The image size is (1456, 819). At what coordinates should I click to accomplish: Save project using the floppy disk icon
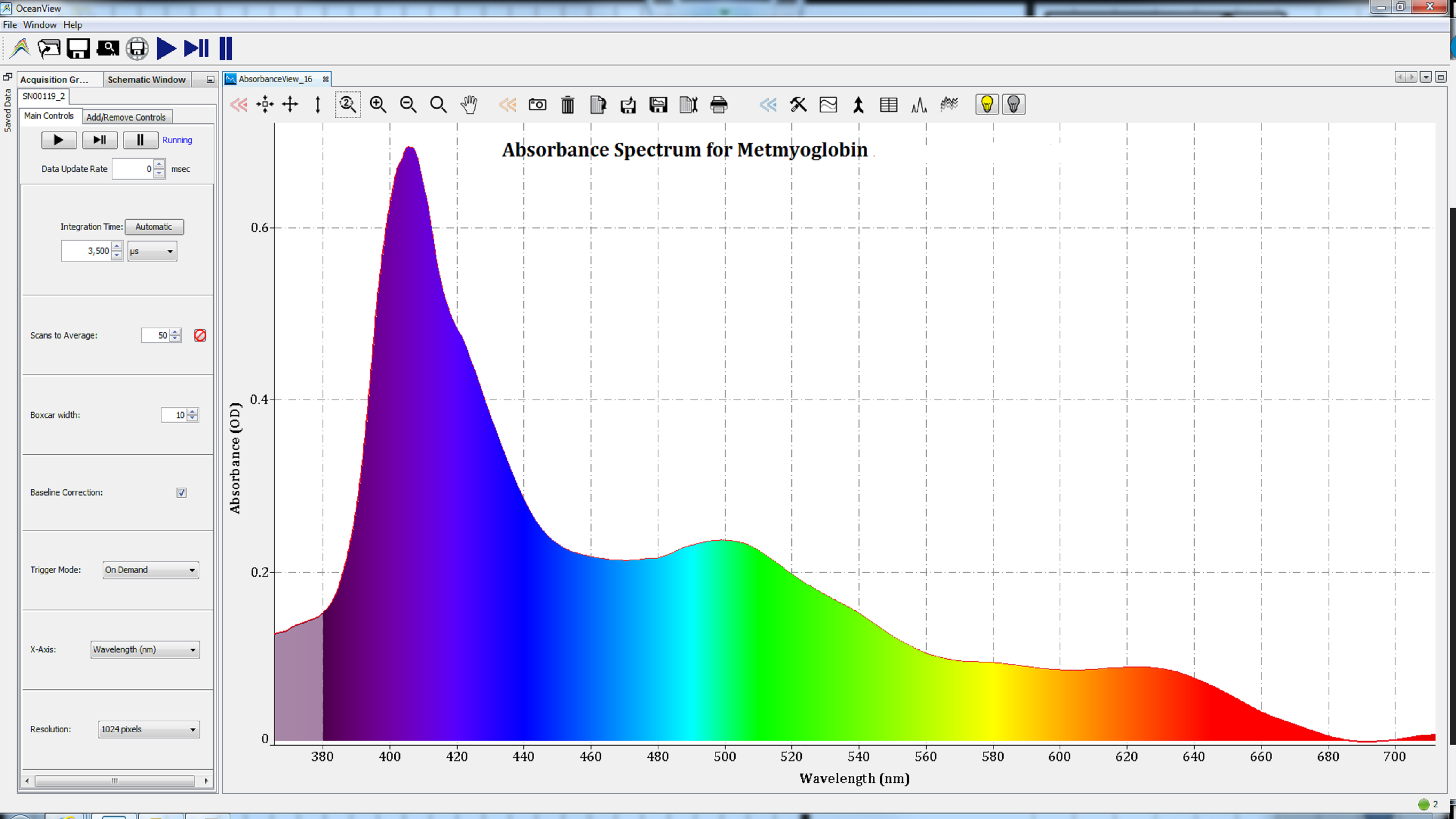pos(78,49)
